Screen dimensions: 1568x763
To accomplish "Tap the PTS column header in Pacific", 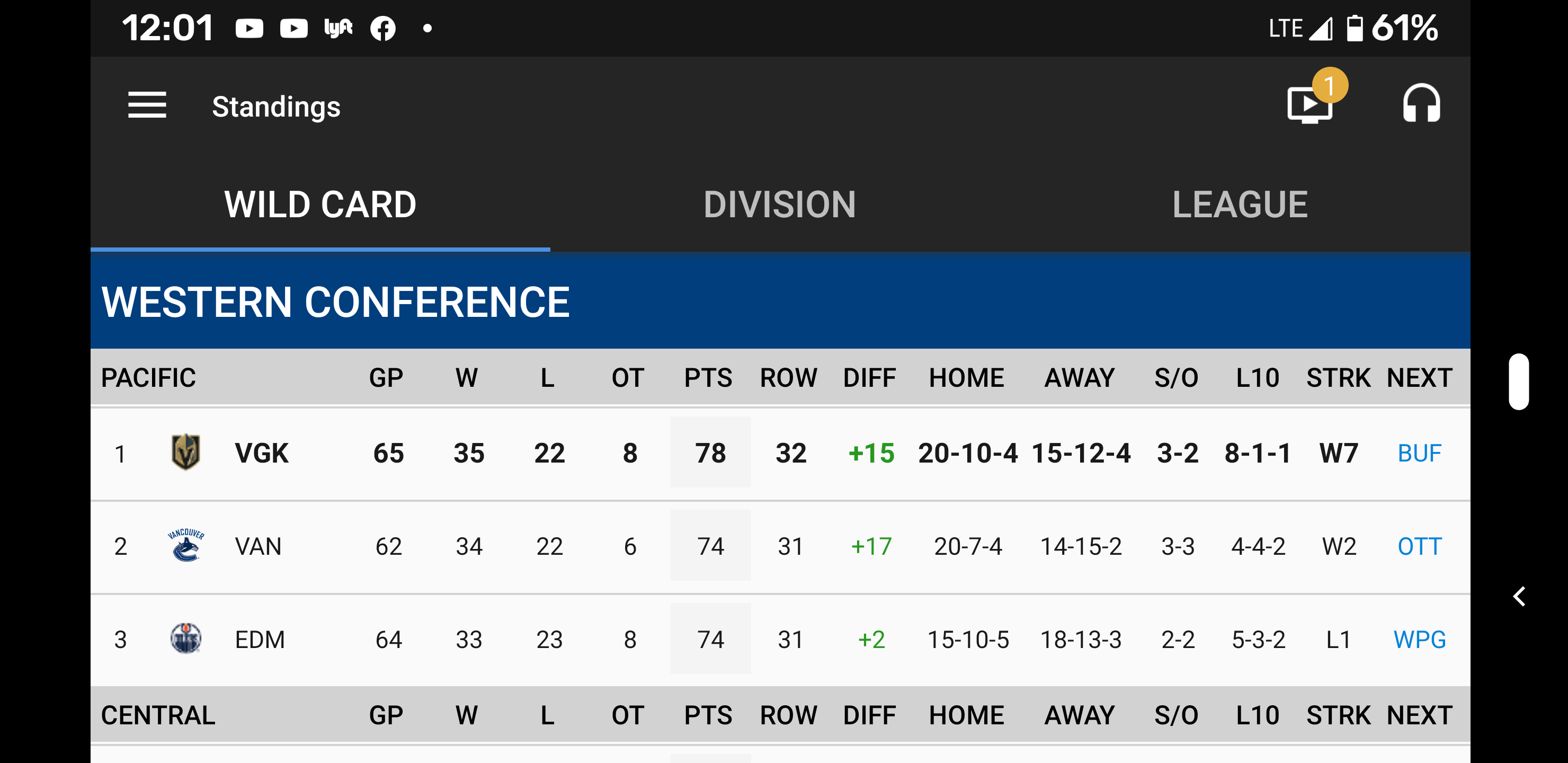I will pos(708,378).
